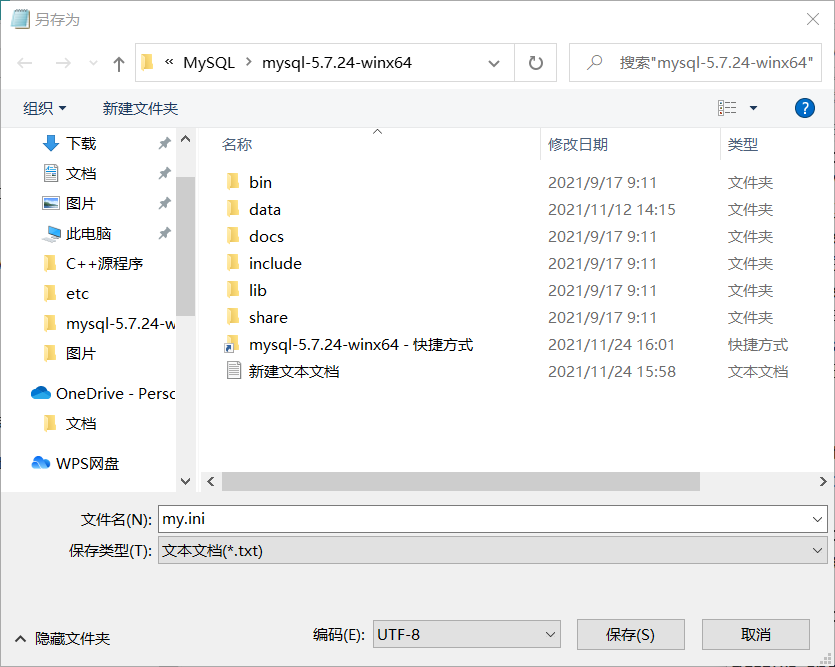Click horizontal scroll left arrow
The height and width of the screenshot is (667, 835).
pyautogui.click(x=211, y=482)
